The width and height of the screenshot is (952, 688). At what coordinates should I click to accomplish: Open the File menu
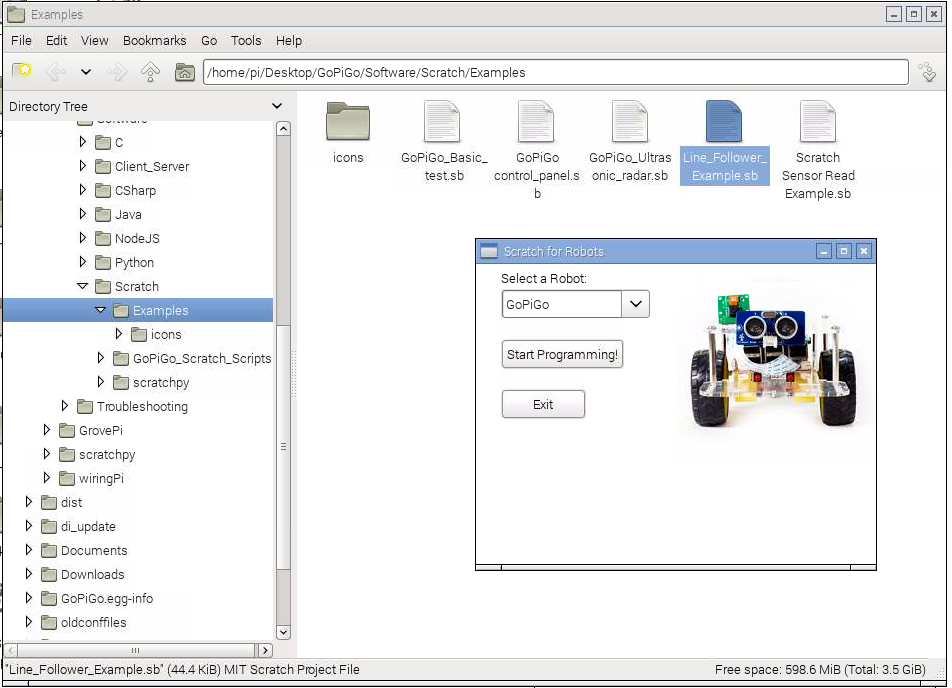21,41
